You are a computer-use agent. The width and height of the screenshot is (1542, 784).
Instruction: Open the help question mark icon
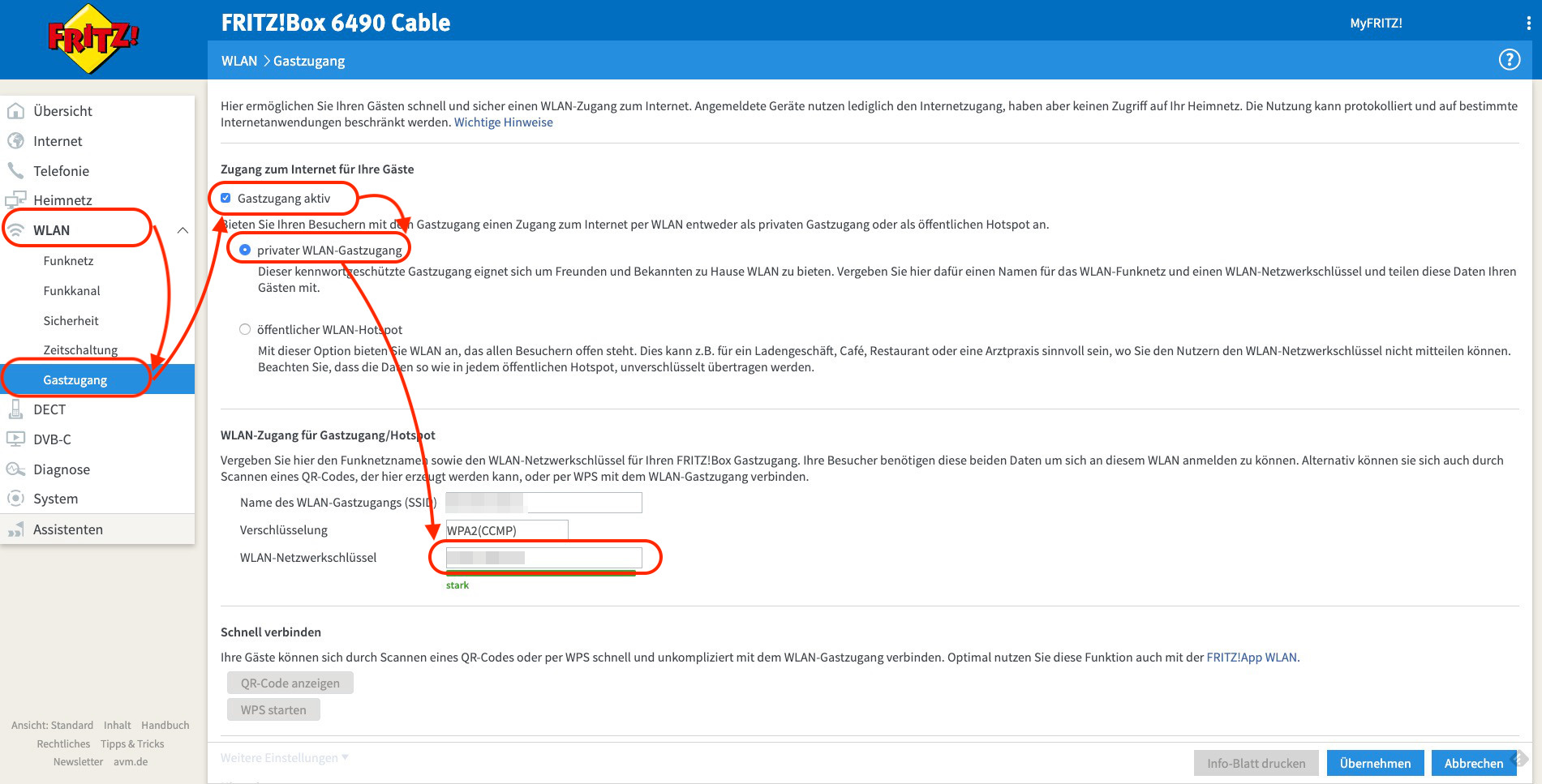[1509, 60]
